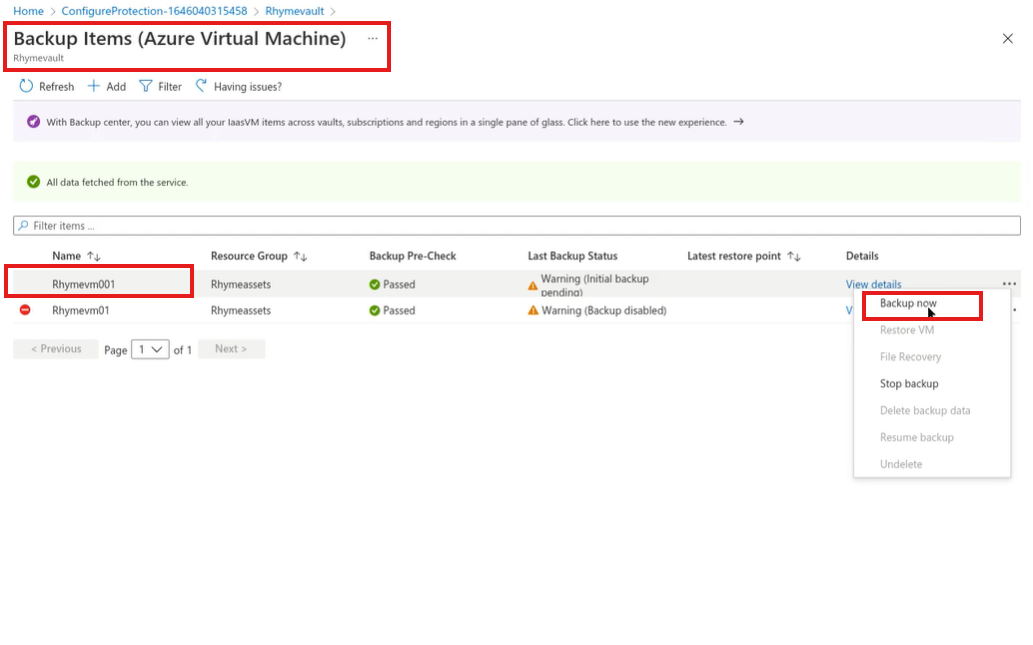Open ConfigureProtection-1646040315458 breadcrumb
The image size is (1033, 645).
pos(154,11)
